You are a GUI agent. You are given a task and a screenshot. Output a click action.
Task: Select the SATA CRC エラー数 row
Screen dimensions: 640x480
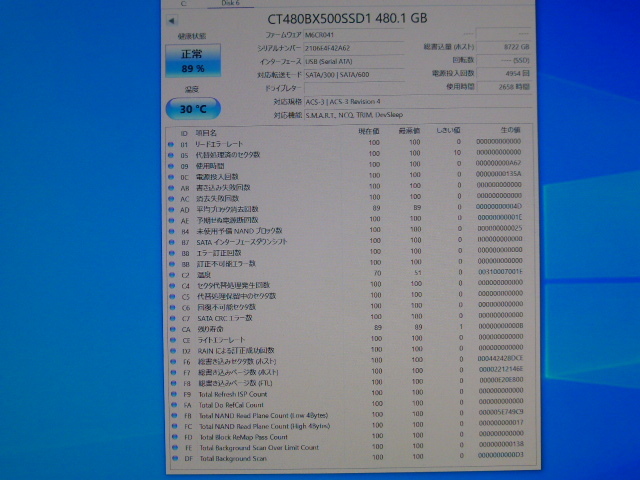click(347, 317)
